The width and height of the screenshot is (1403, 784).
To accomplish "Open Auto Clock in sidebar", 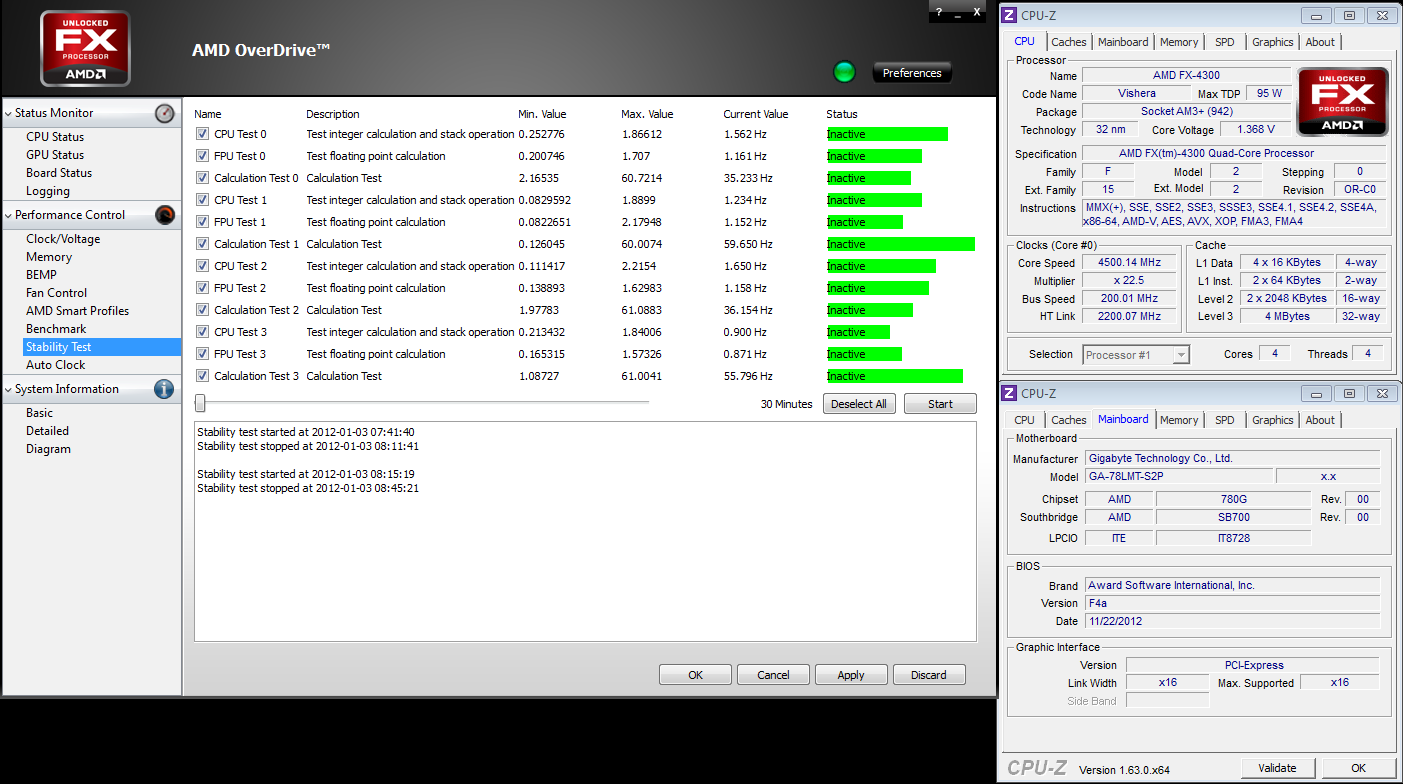I will pos(56,365).
